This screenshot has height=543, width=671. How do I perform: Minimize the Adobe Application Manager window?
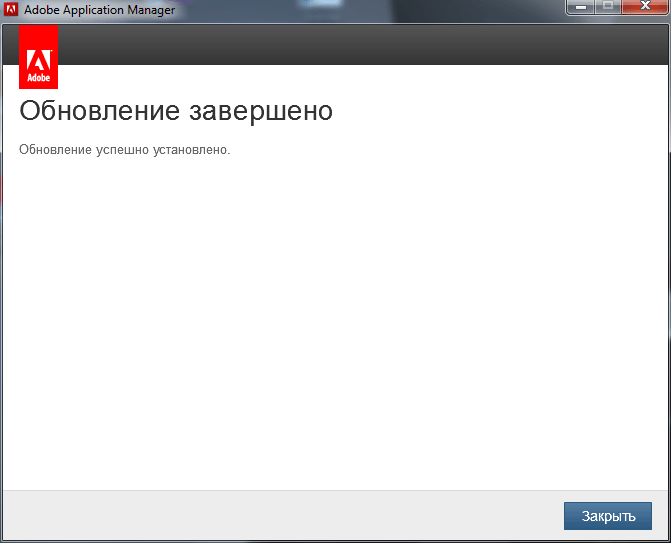(580, 7)
